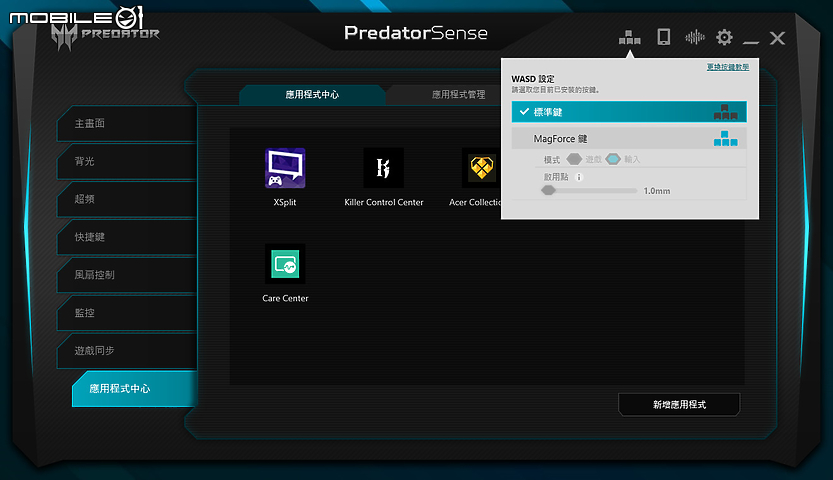Open the WASD keycap settings icon
The image size is (833, 480).
[630, 38]
